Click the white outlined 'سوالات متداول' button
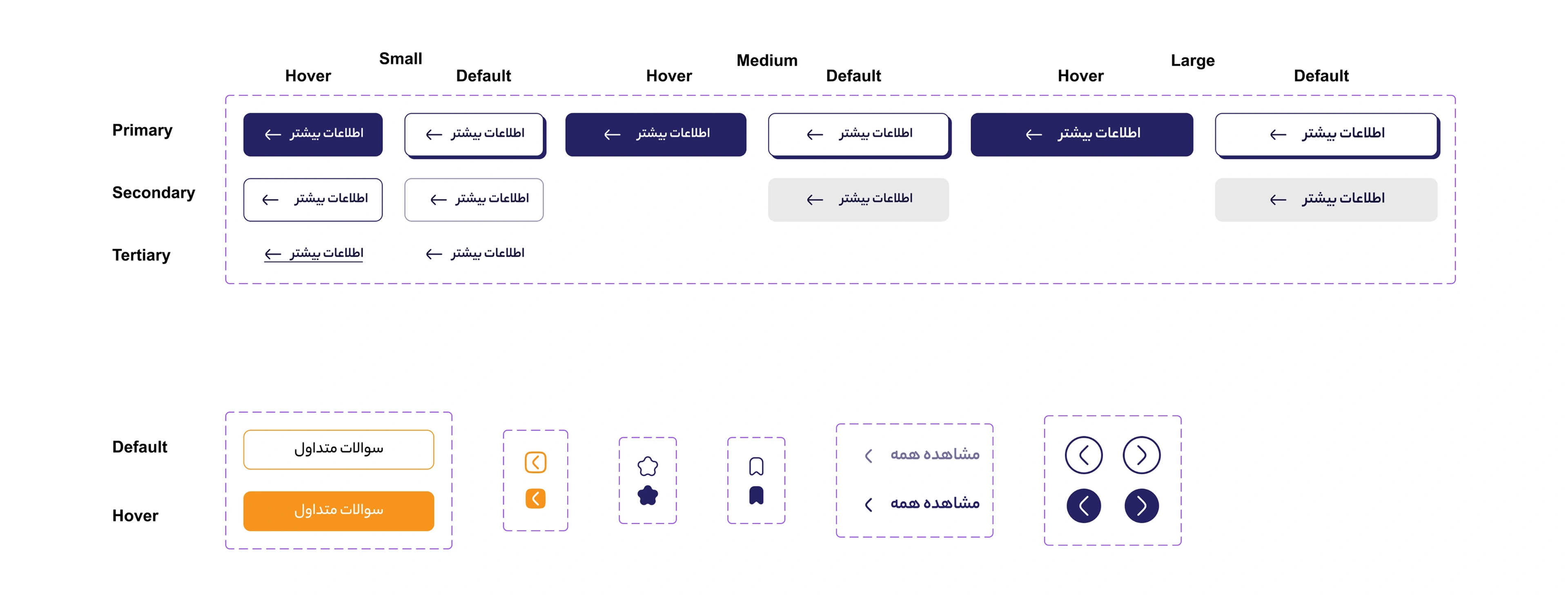Image resolution: width=1568 pixels, height=598 pixels. [339, 449]
